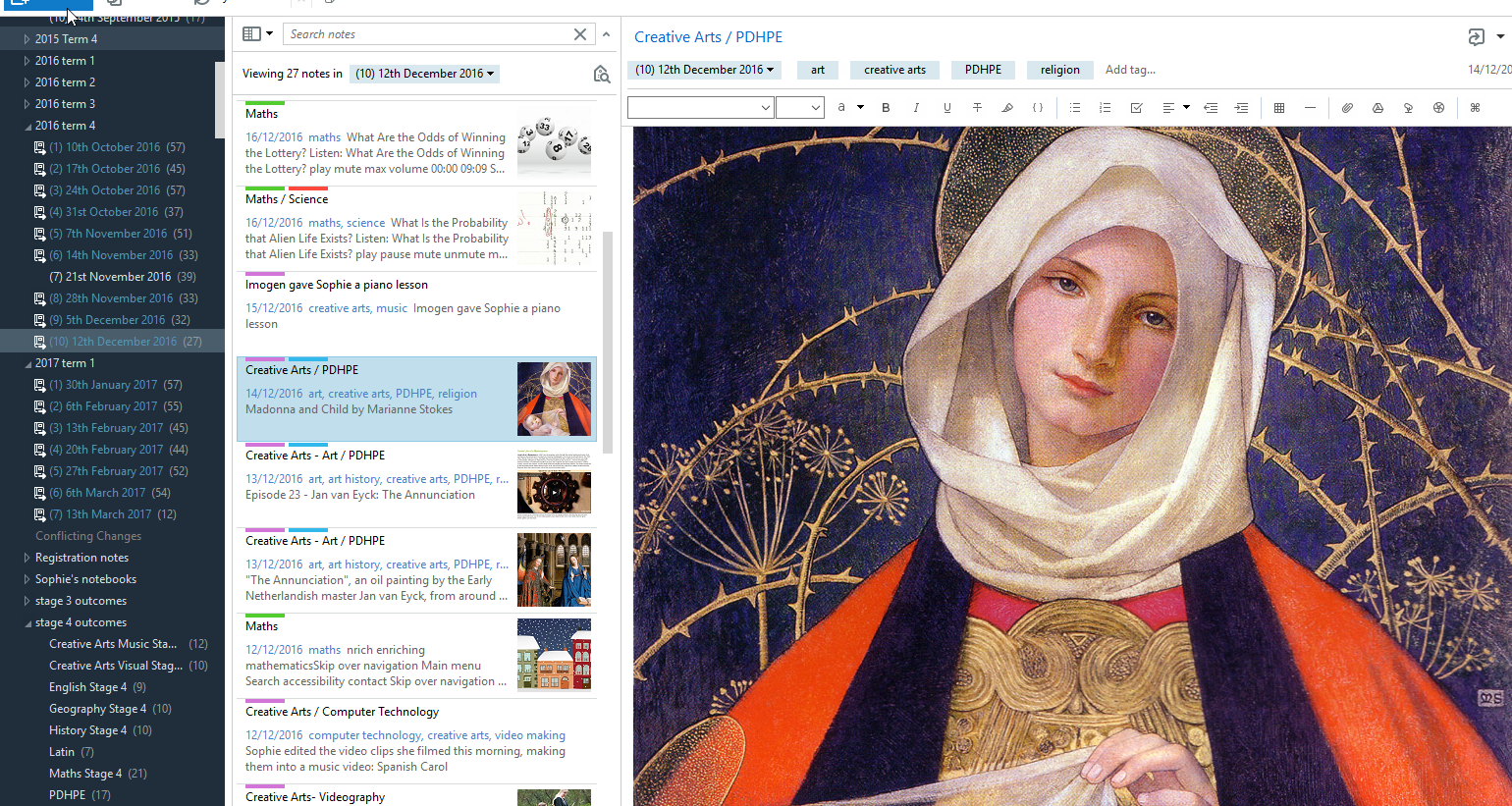This screenshot has width=1512, height=806.
Task: Add a Google Drive file
Action: click(1377, 108)
